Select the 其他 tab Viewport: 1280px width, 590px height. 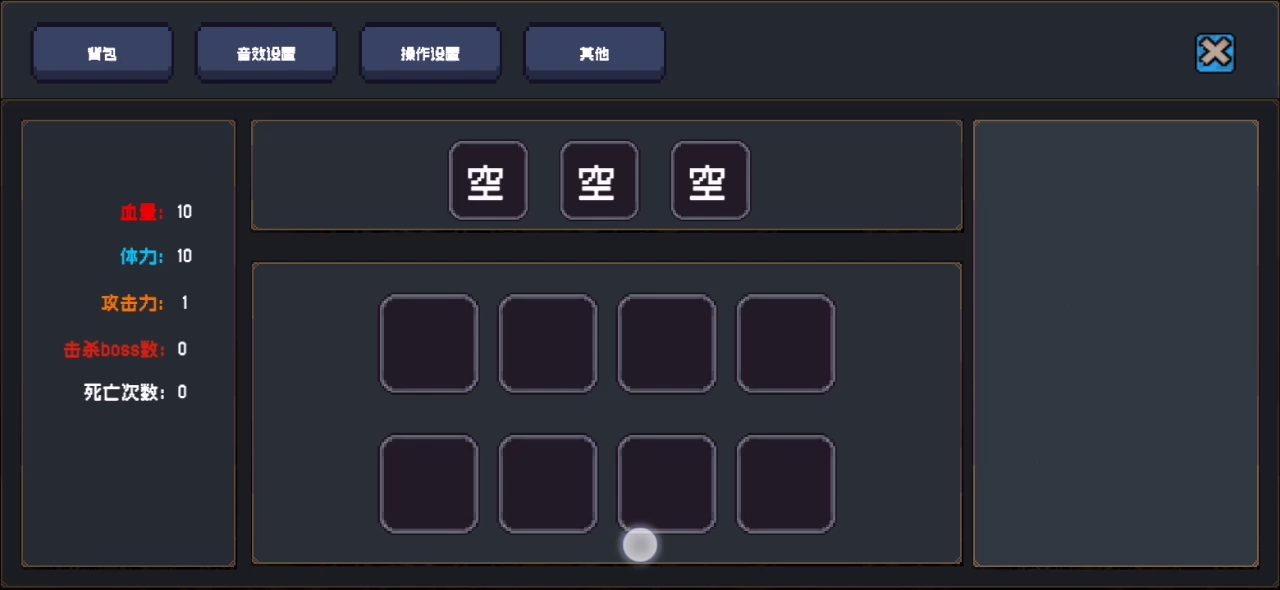(x=594, y=53)
